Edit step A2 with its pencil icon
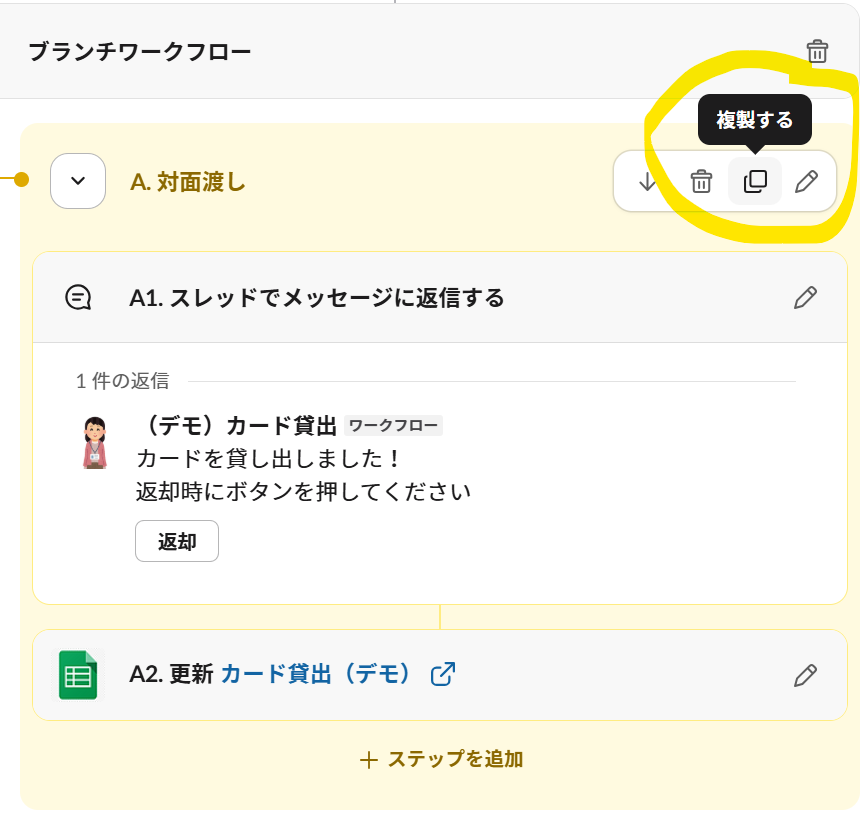 click(805, 675)
